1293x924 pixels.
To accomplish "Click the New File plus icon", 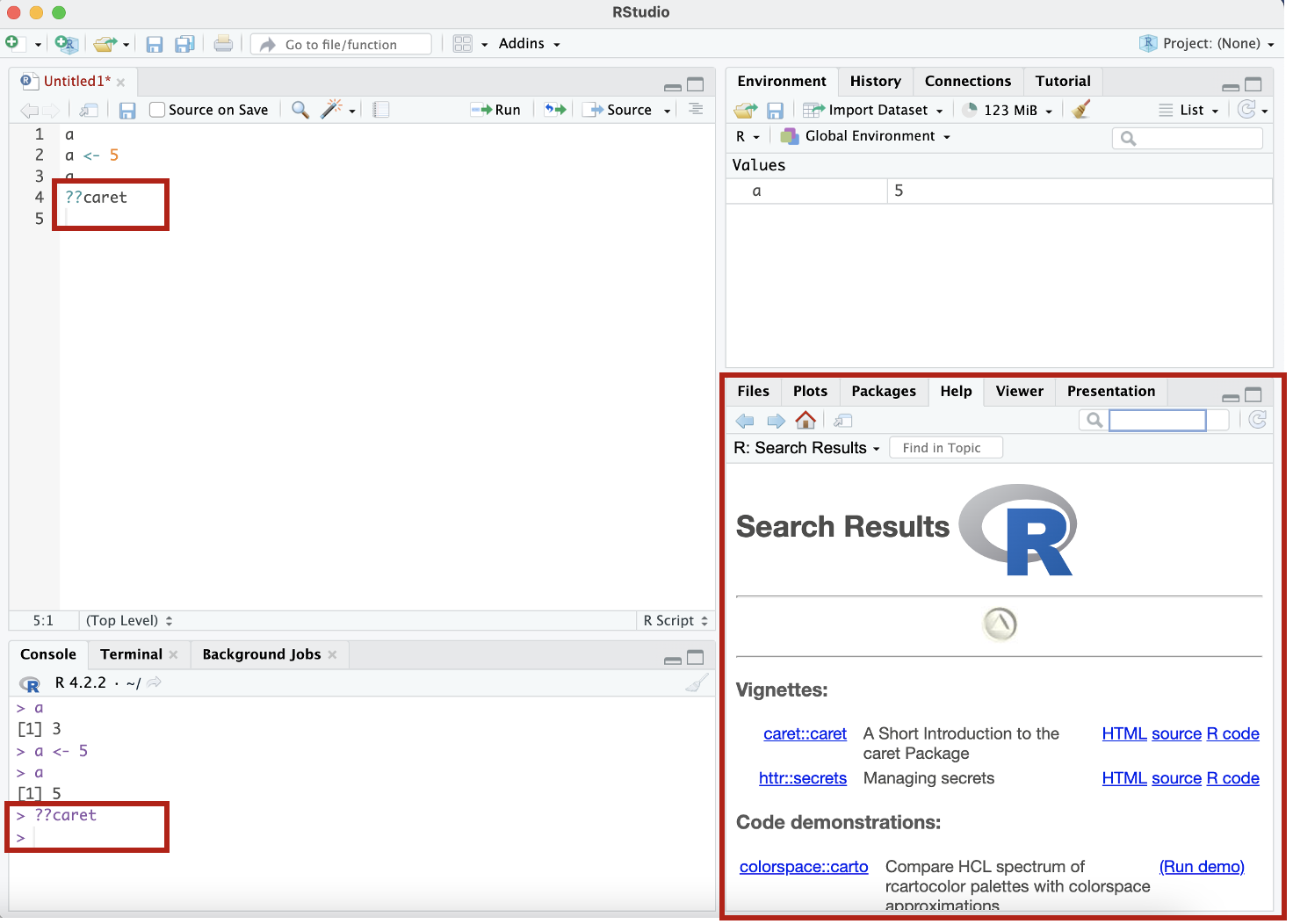I will [11, 42].
